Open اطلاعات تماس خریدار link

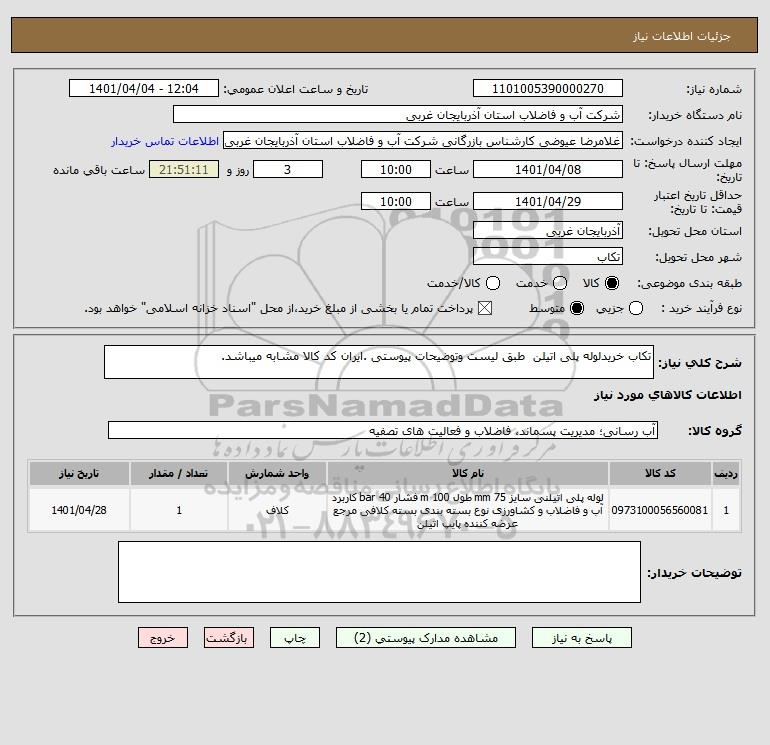coord(165,141)
